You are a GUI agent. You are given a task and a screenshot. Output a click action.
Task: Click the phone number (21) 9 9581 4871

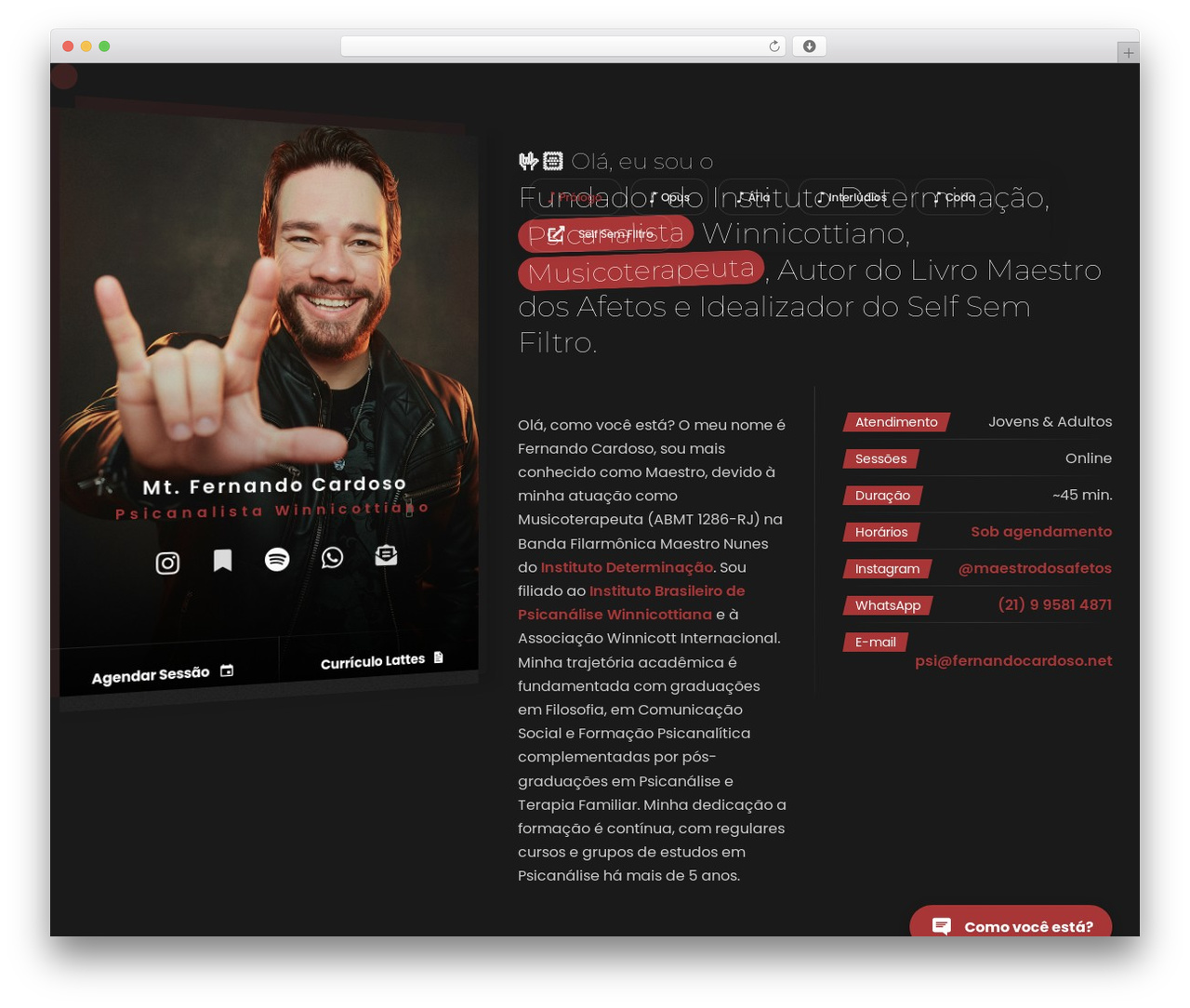pos(1054,604)
